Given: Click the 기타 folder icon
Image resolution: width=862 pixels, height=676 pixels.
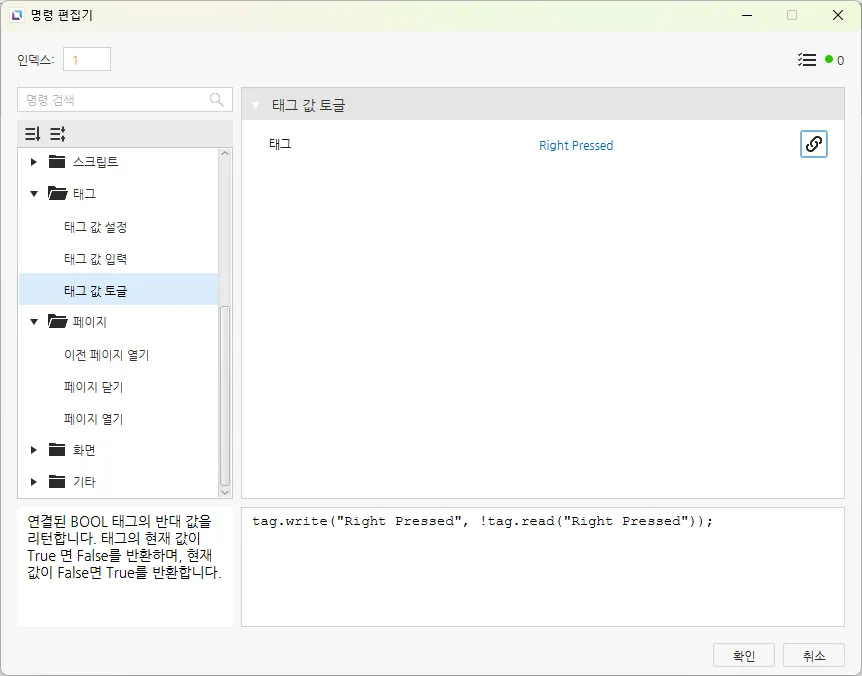Looking at the screenshot, I should click(57, 482).
